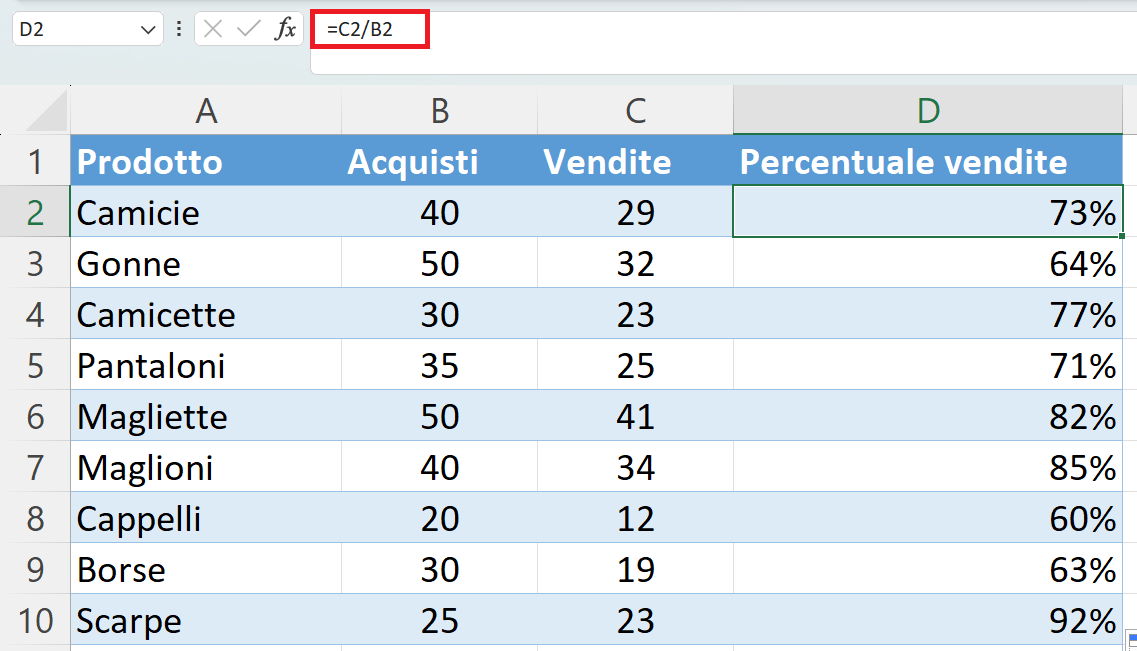Click the Prodotto header cell
This screenshot has height=651, width=1137.
(206, 160)
